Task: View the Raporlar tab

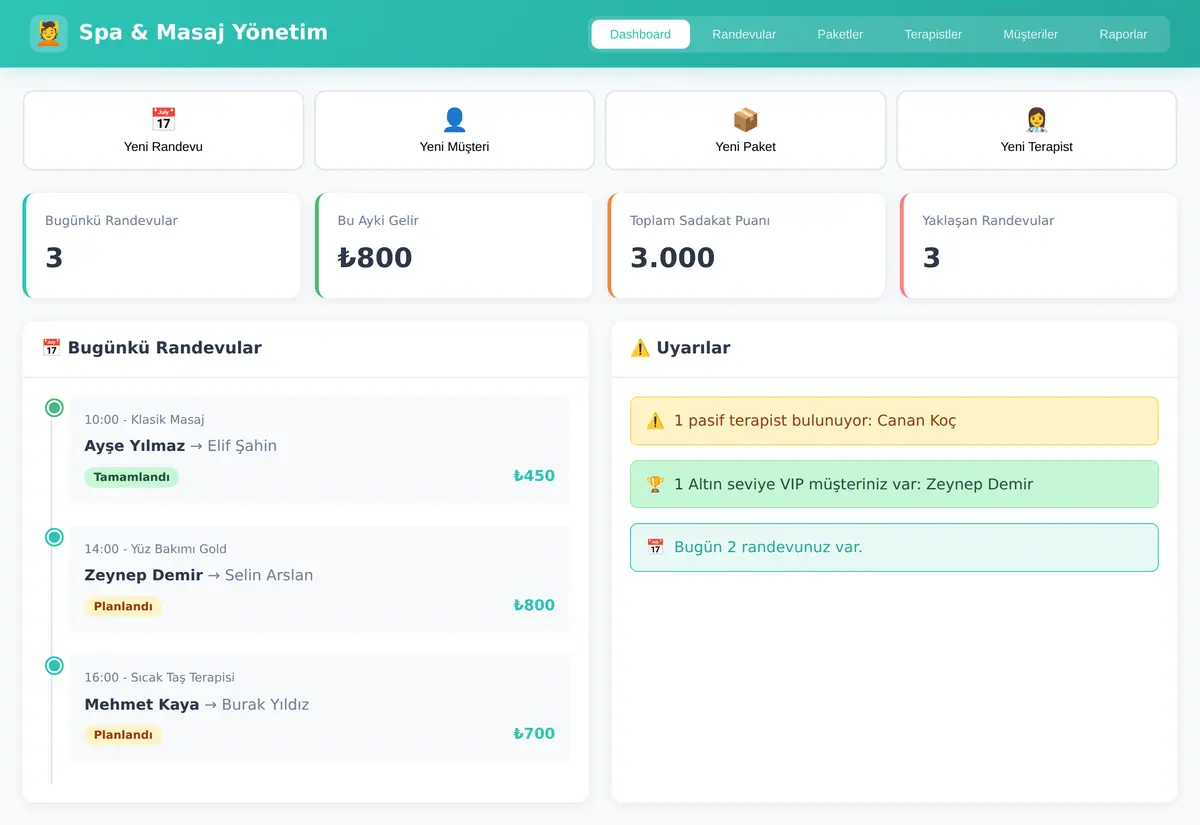Action: coord(1123,34)
